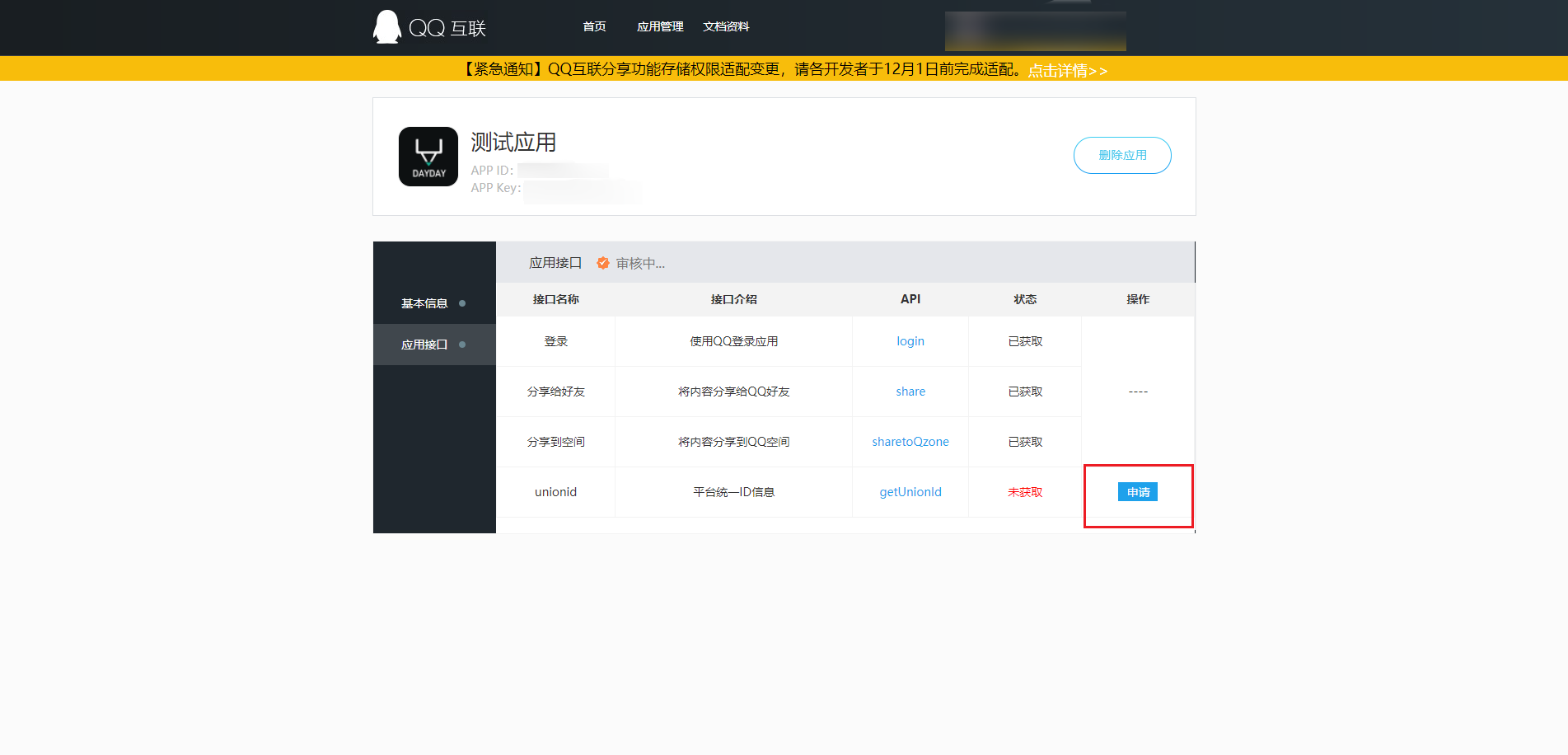
Task: Open the 首页 navigation item
Action: 594,26
